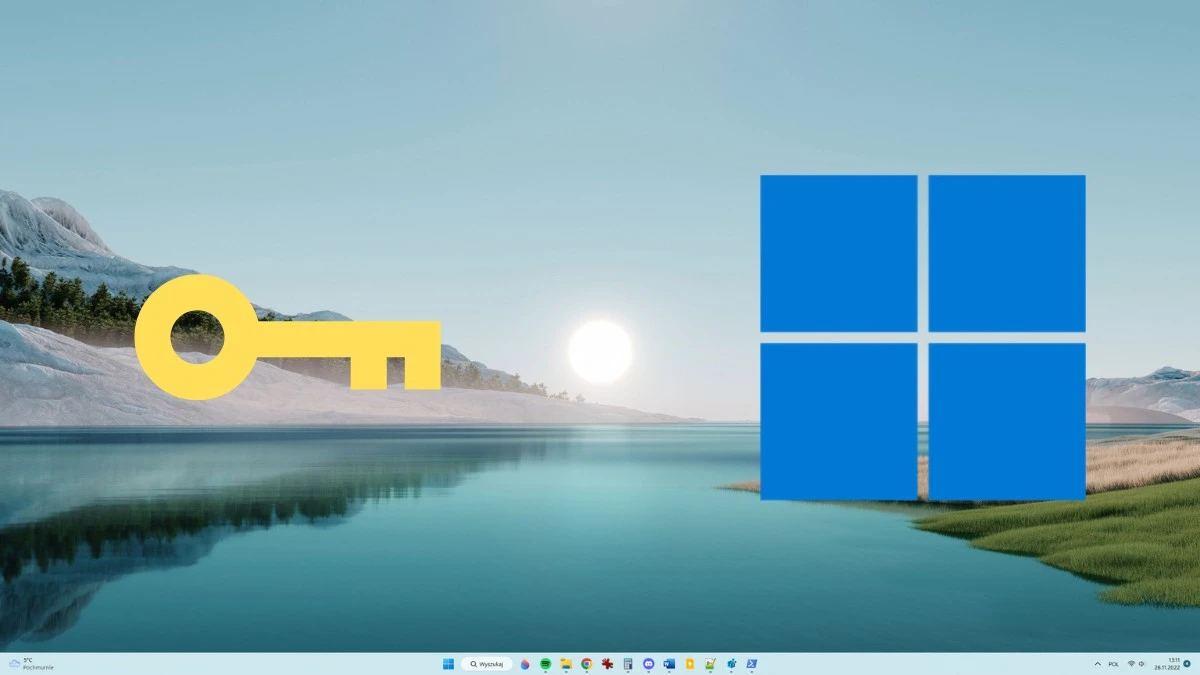Open Windows Terminal / PowerShell

(752, 663)
